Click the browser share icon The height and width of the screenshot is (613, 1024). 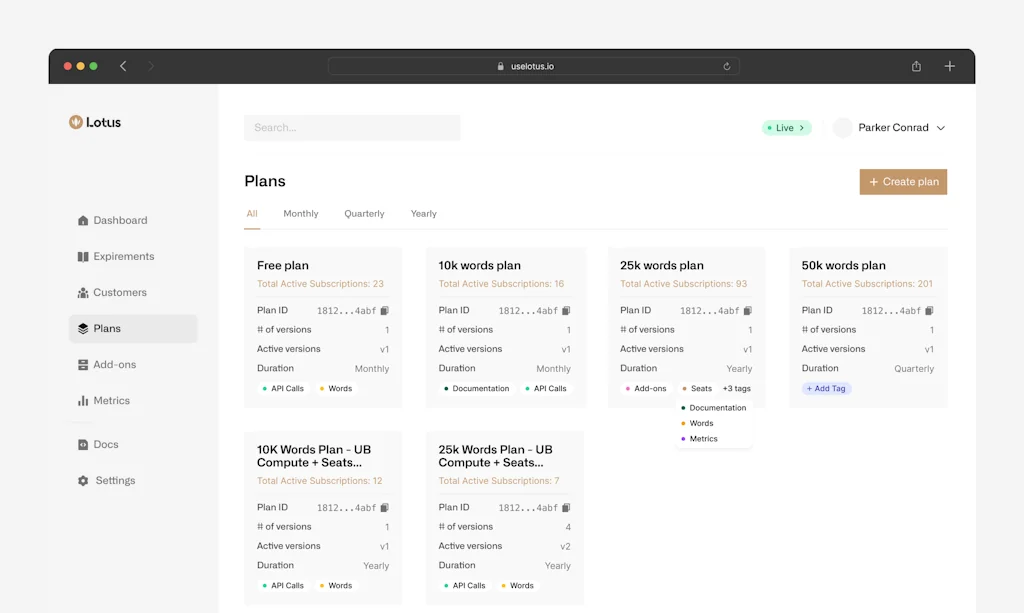916,66
